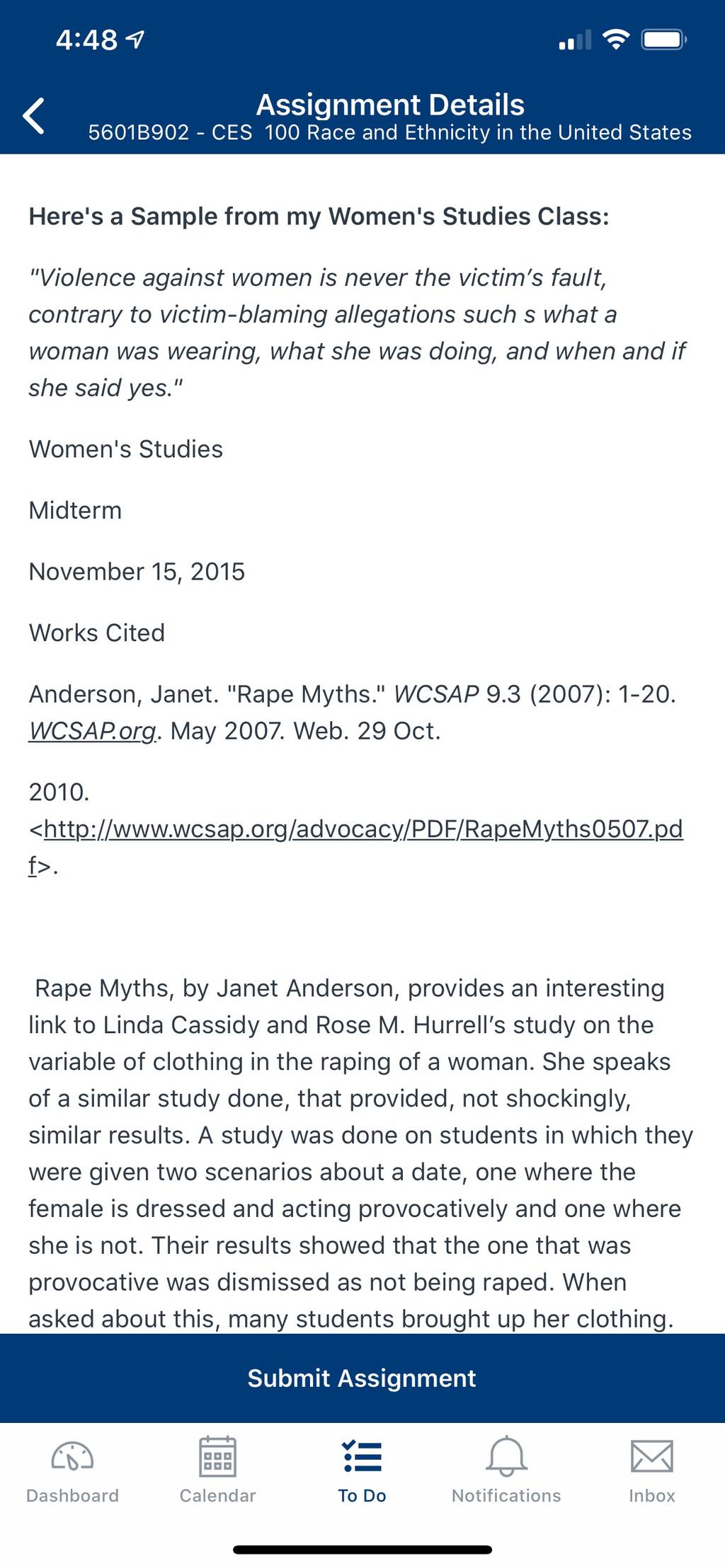Tap the Assignment Details title
The image size is (725, 1568).
pos(390,105)
